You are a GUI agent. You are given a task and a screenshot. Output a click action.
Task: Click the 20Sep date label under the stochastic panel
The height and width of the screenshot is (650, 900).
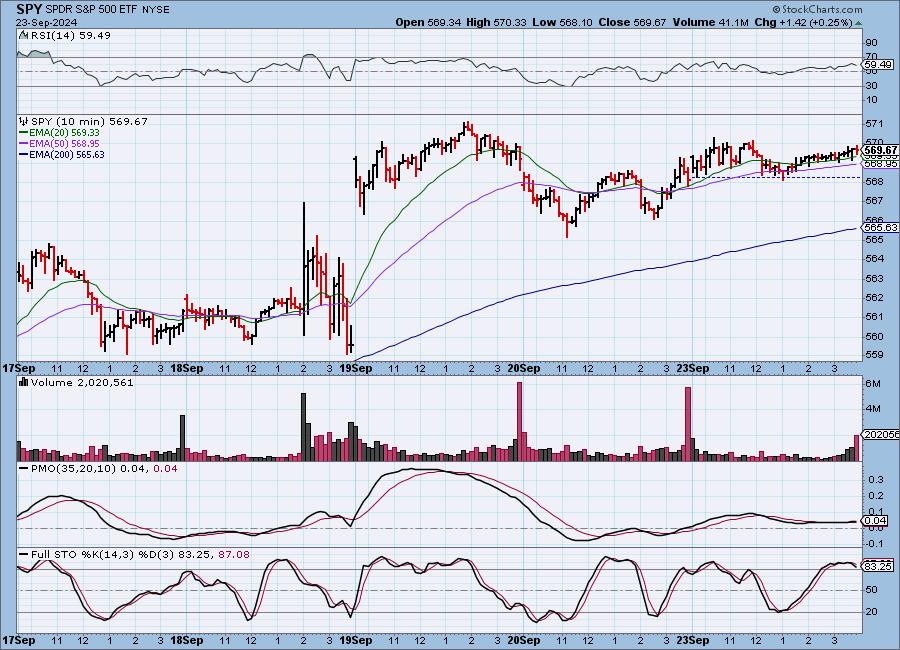tap(523, 640)
